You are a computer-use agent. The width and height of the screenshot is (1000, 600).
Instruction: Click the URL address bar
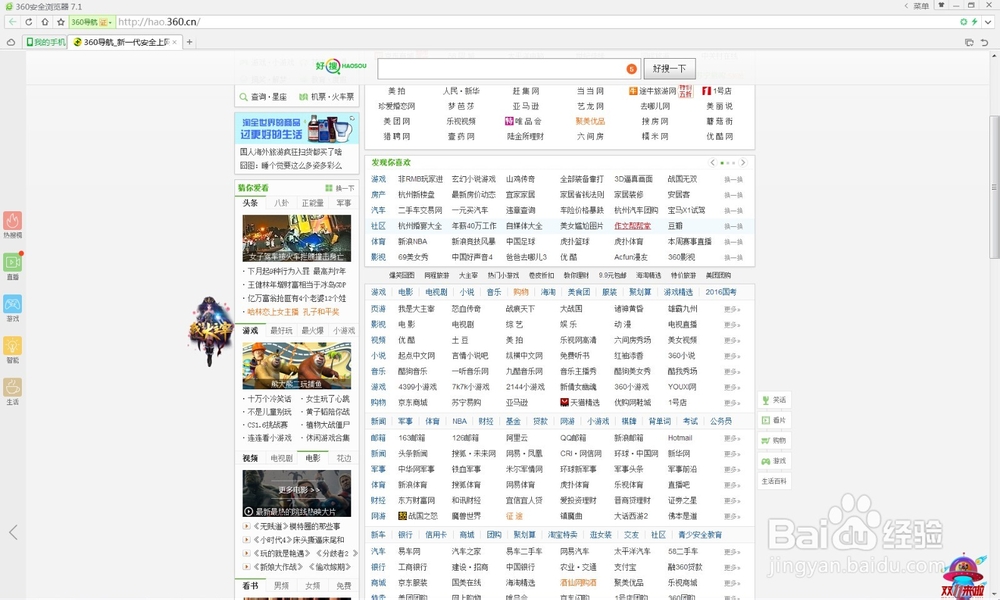tap(536, 22)
